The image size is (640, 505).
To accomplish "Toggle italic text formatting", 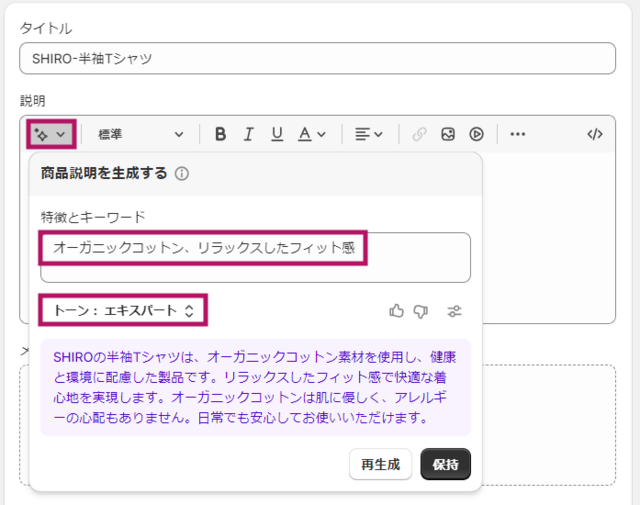I will point(249,134).
